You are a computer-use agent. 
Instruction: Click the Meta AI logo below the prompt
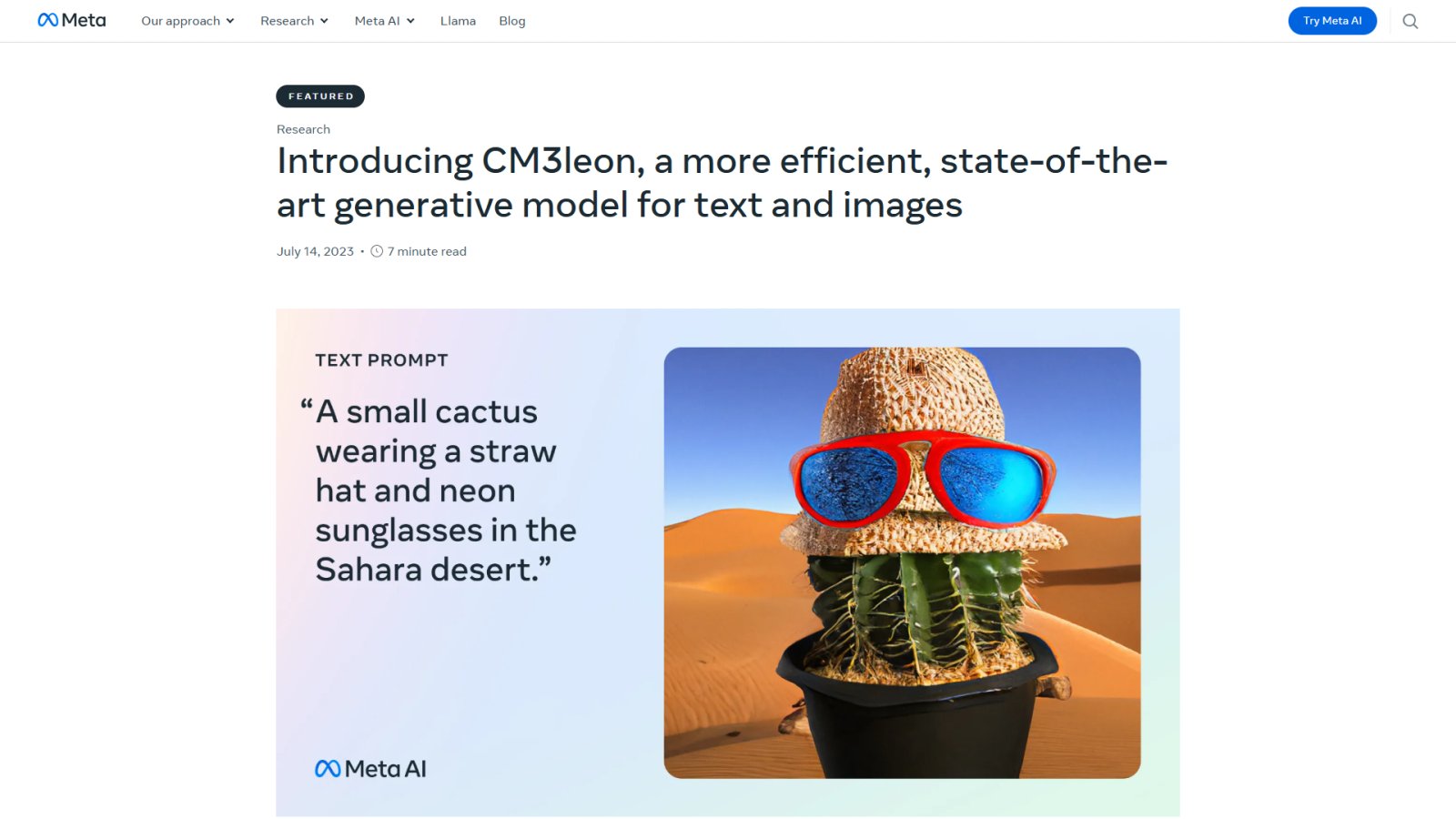(x=372, y=767)
